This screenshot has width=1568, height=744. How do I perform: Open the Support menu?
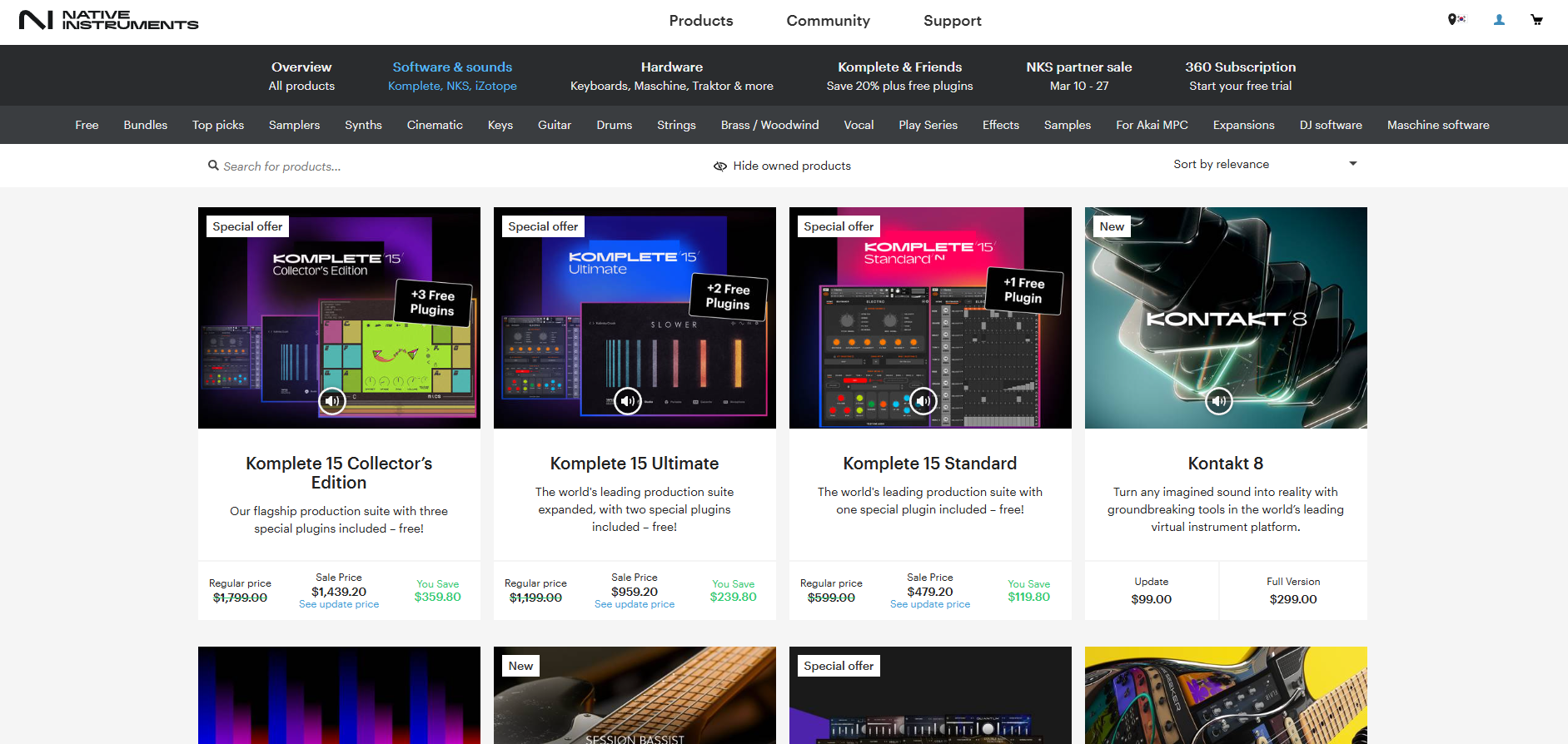953,21
